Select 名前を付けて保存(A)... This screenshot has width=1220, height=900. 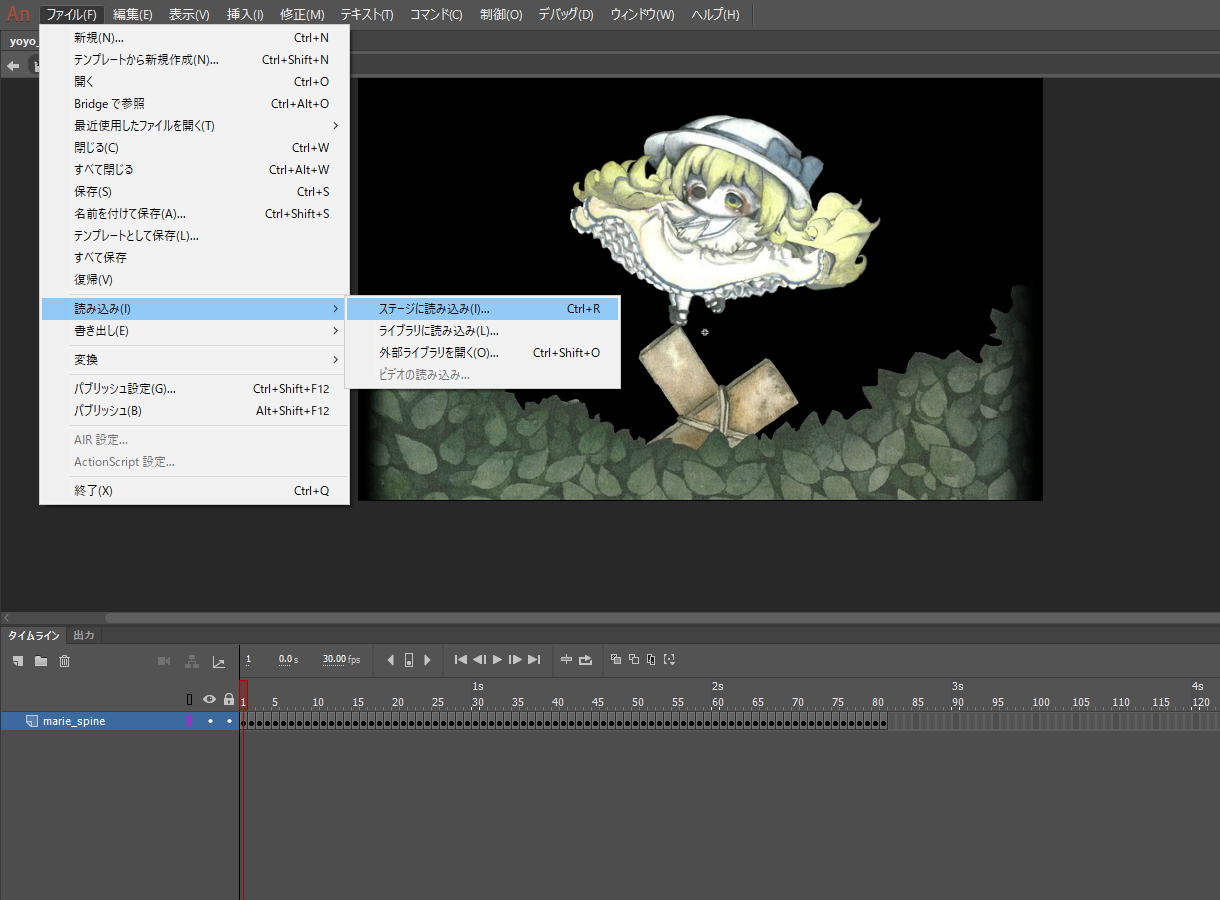click(x=194, y=214)
